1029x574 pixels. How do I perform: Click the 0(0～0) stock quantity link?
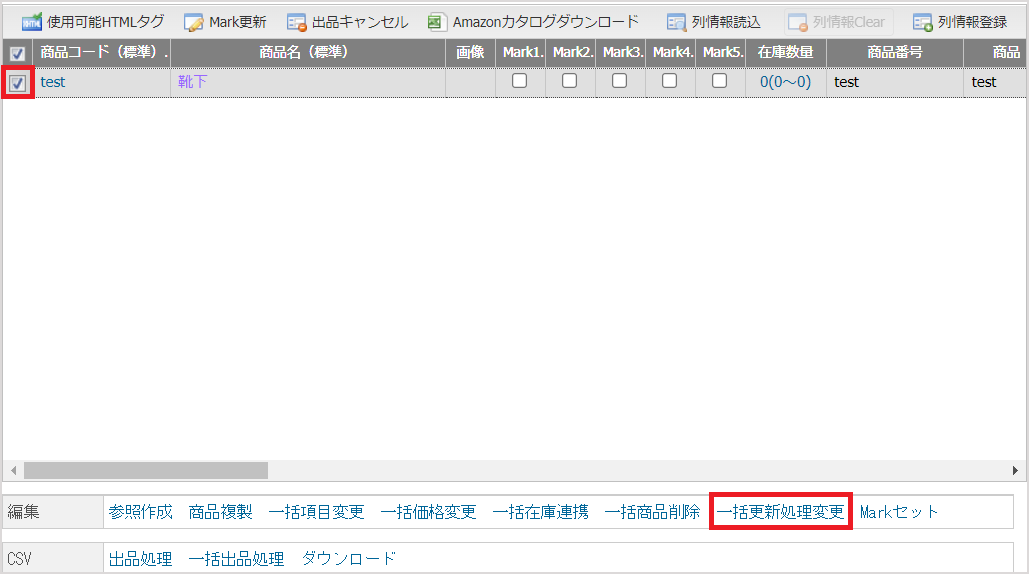(x=786, y=82)
